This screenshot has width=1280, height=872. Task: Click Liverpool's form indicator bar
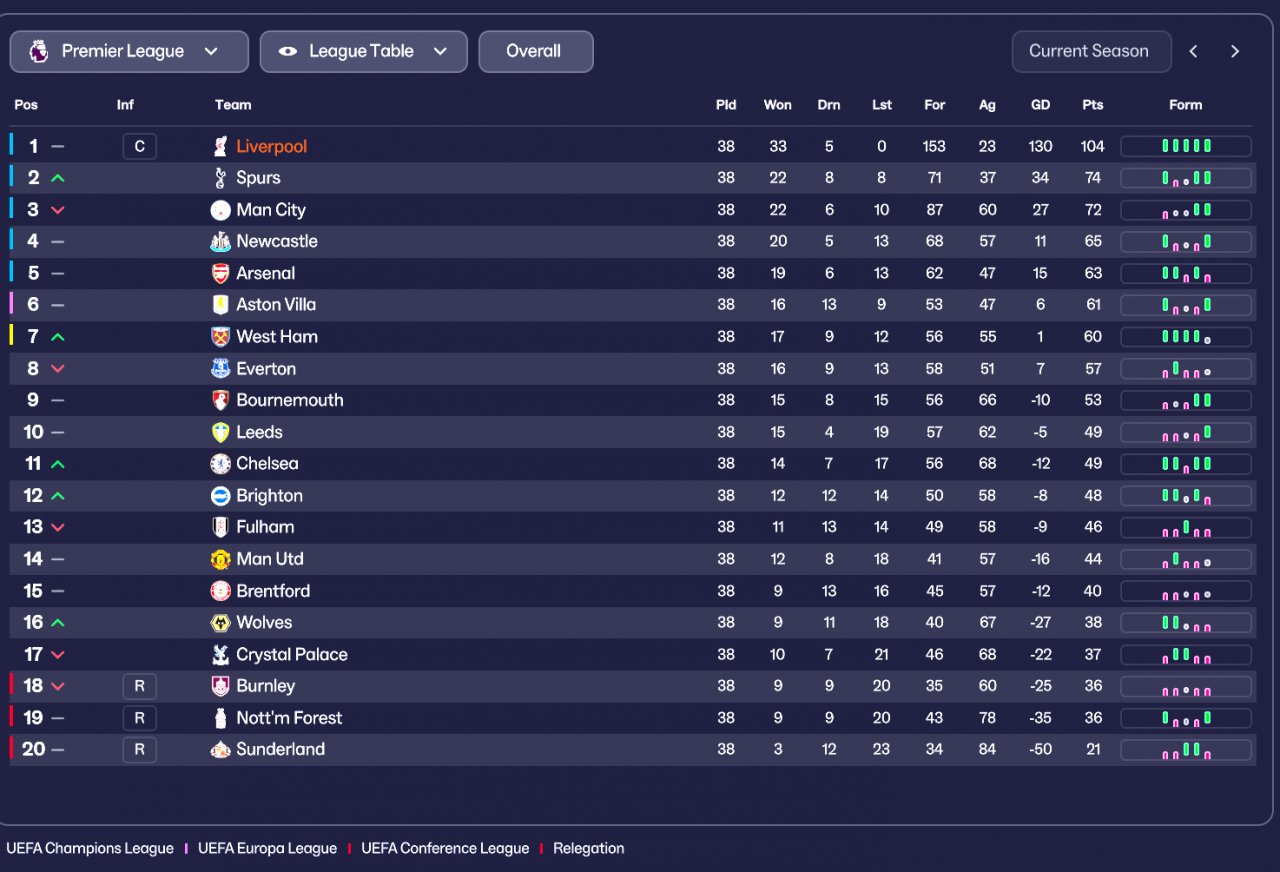[1185, 147]
